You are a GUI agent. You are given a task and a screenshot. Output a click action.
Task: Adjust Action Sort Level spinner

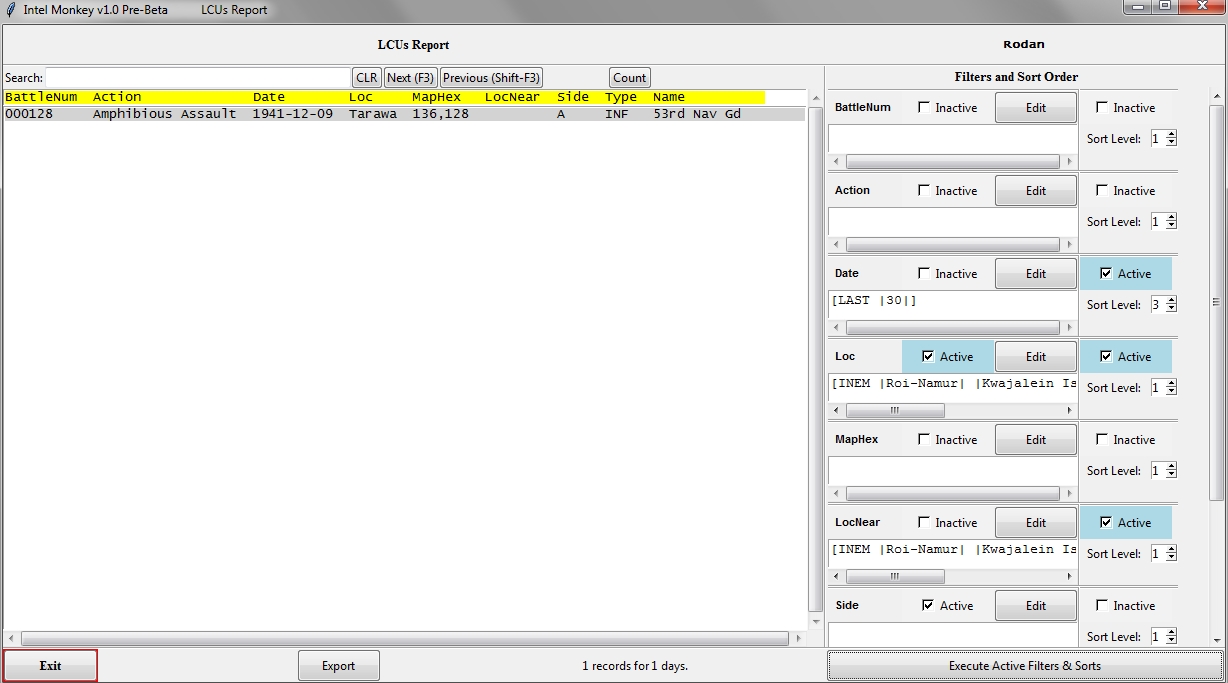(x=1163, y=222)
